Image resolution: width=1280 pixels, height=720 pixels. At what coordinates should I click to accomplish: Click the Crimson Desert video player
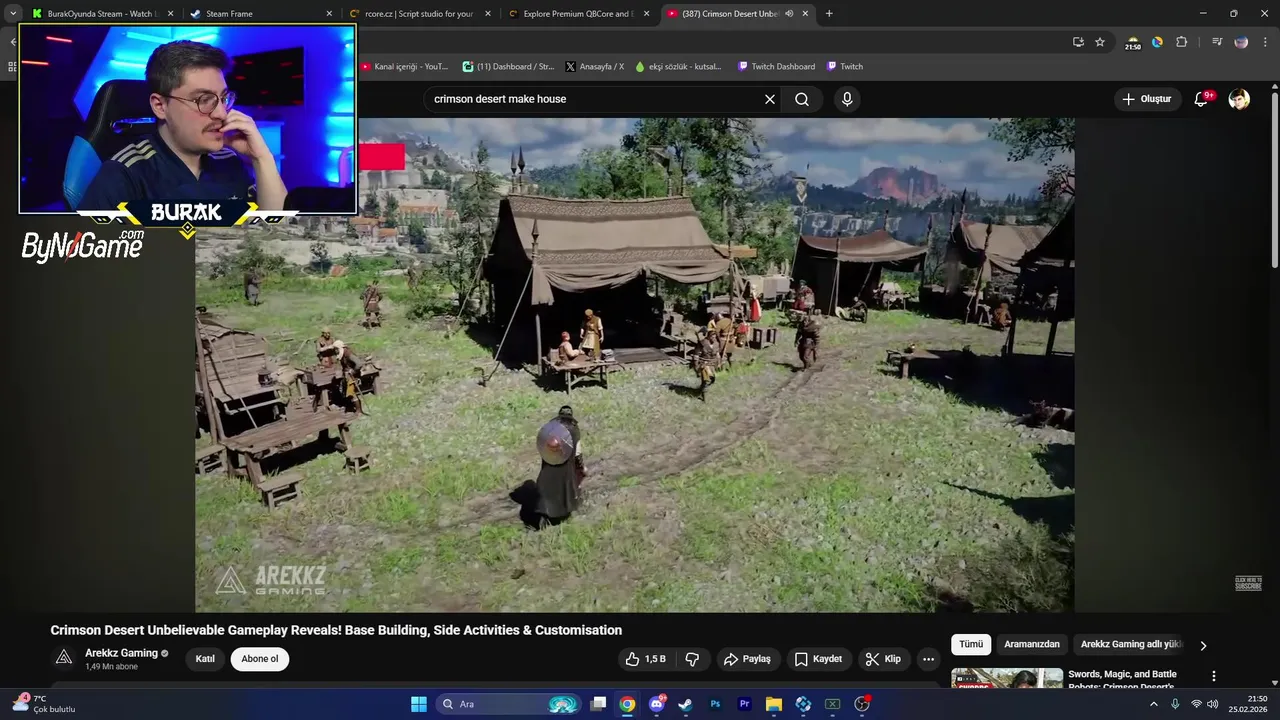pyautogui.click(x=635, y=365)
